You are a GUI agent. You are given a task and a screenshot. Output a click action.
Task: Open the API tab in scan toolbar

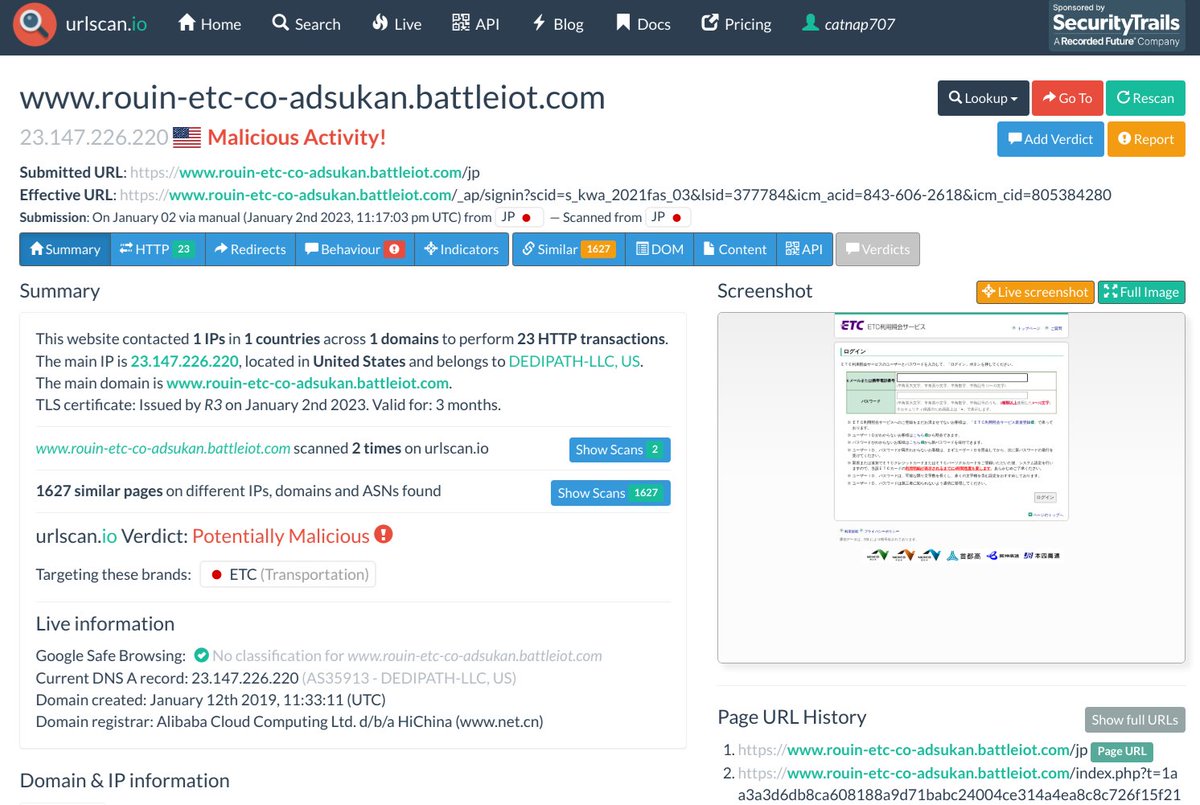pyautogui.click(x=804, y=249)
